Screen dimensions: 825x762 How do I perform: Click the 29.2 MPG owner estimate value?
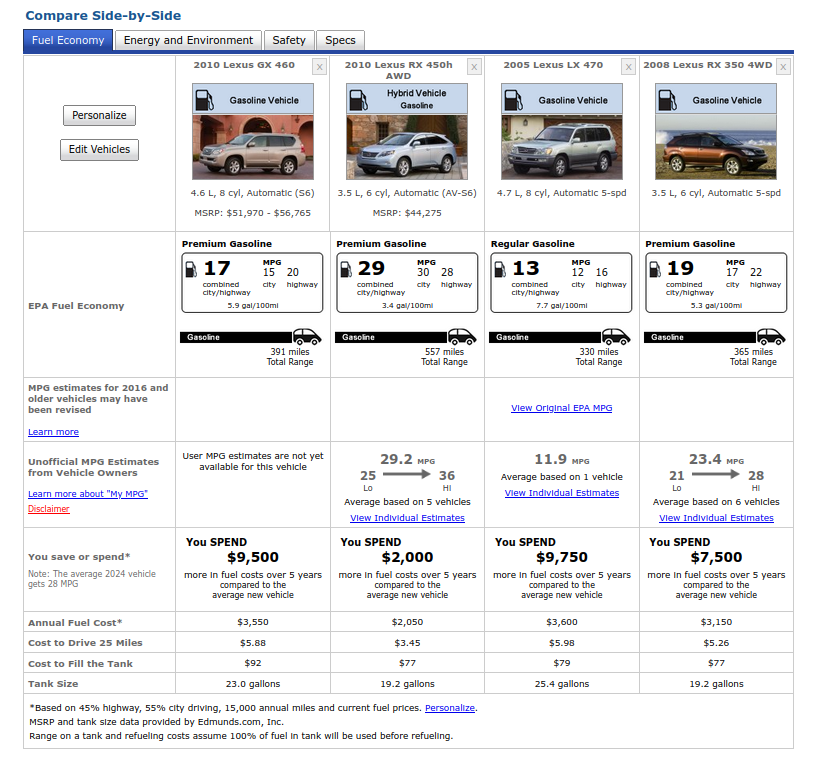[x=407, y=459]
